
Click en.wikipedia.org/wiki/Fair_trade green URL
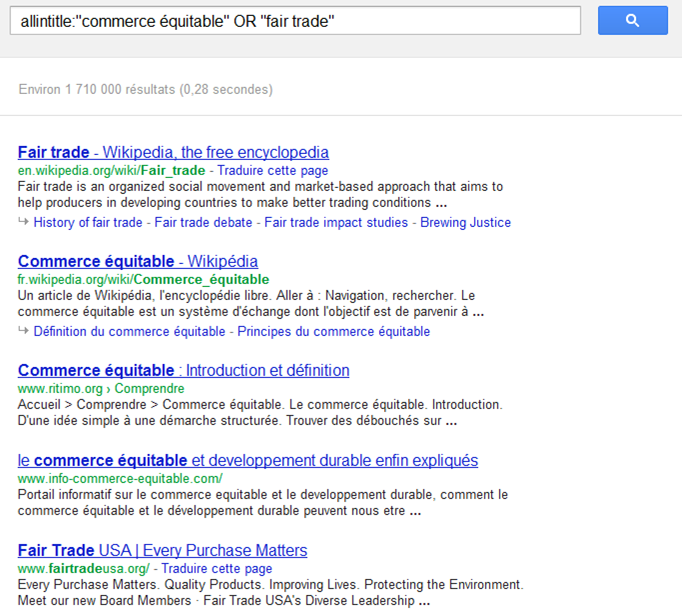(111, 170)
